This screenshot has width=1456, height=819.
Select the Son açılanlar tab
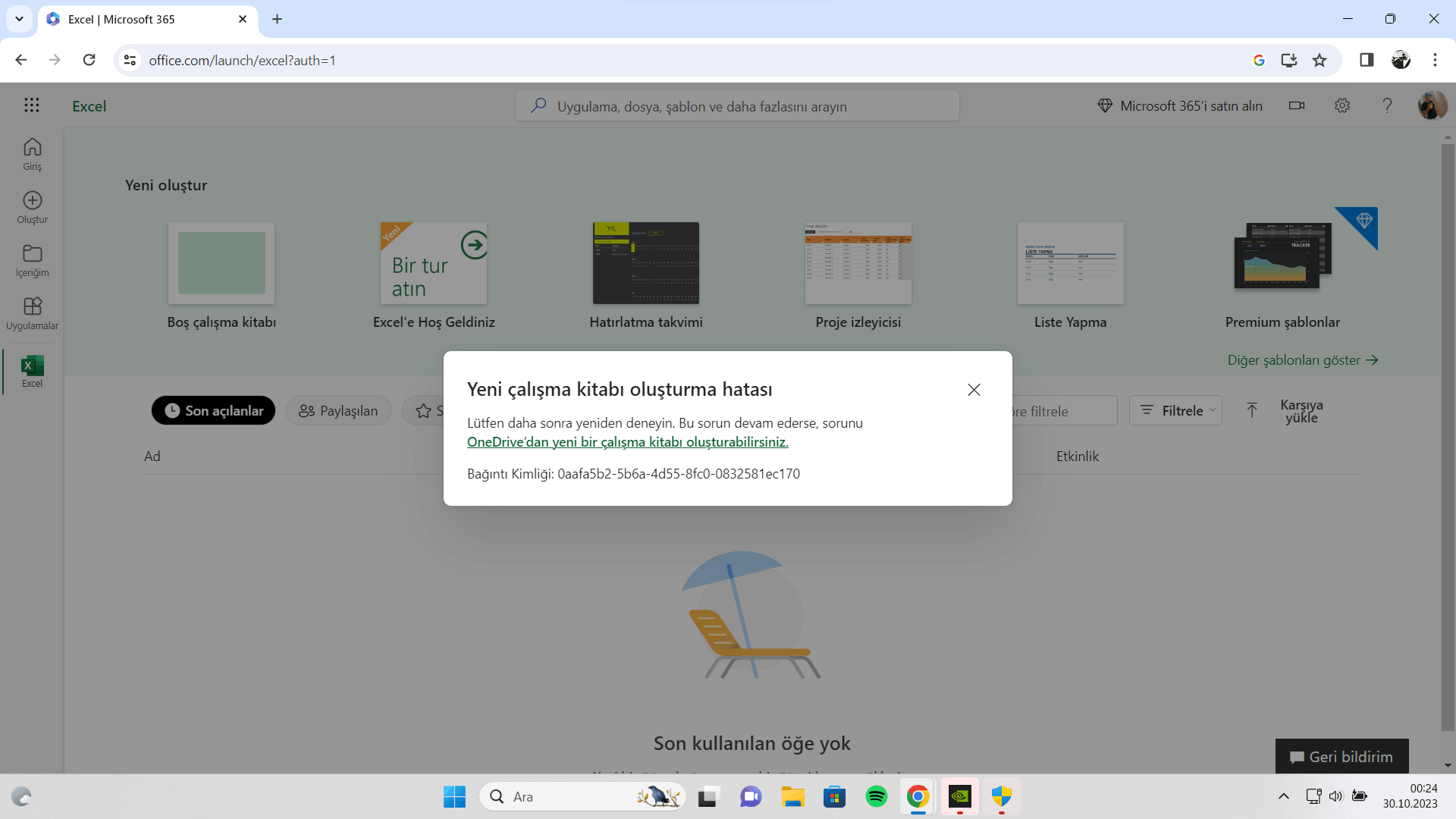[x=213, y=410]
